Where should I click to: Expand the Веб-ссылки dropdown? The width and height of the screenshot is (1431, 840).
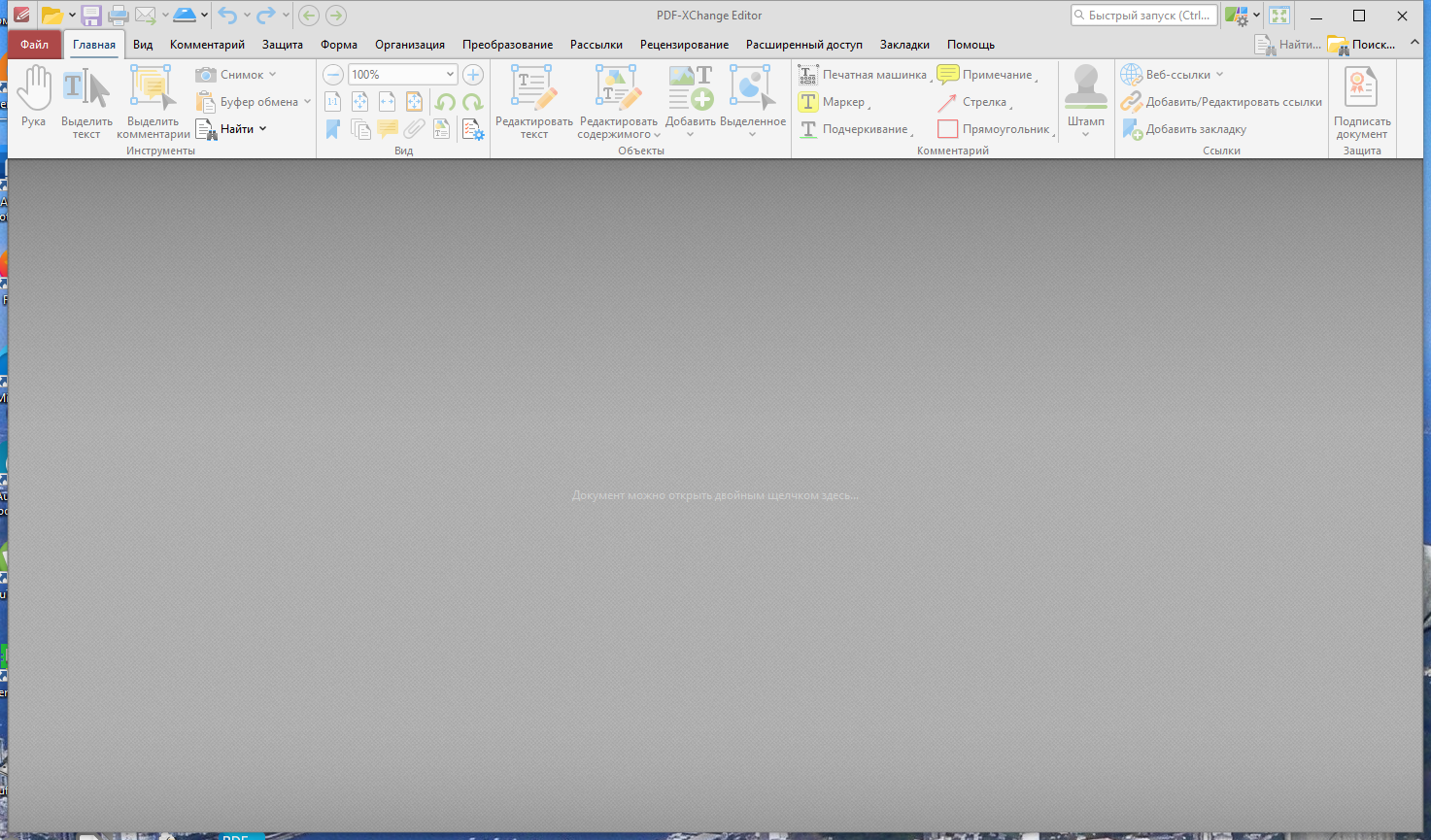tap(1220, 75)
